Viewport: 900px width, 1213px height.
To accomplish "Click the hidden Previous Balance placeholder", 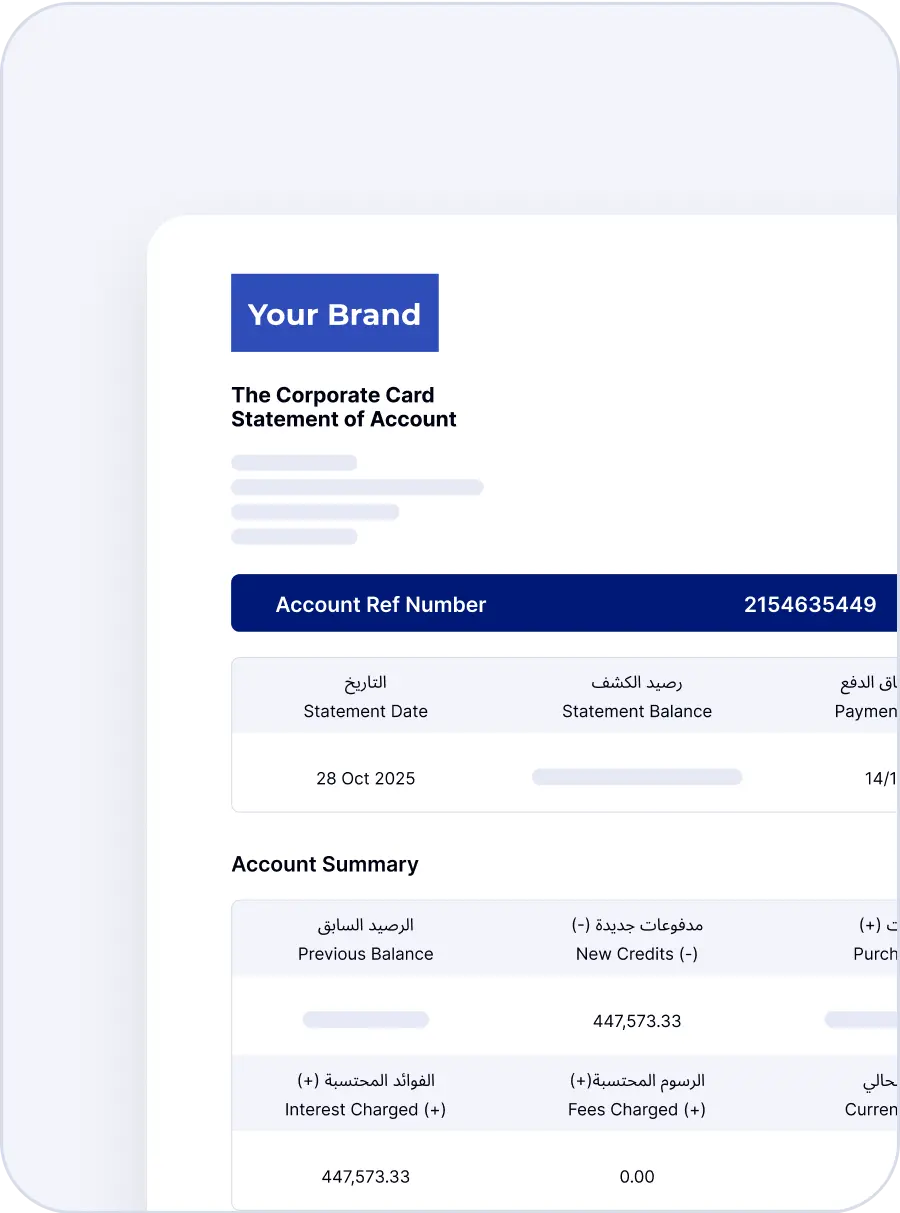I will point(365,1020).
